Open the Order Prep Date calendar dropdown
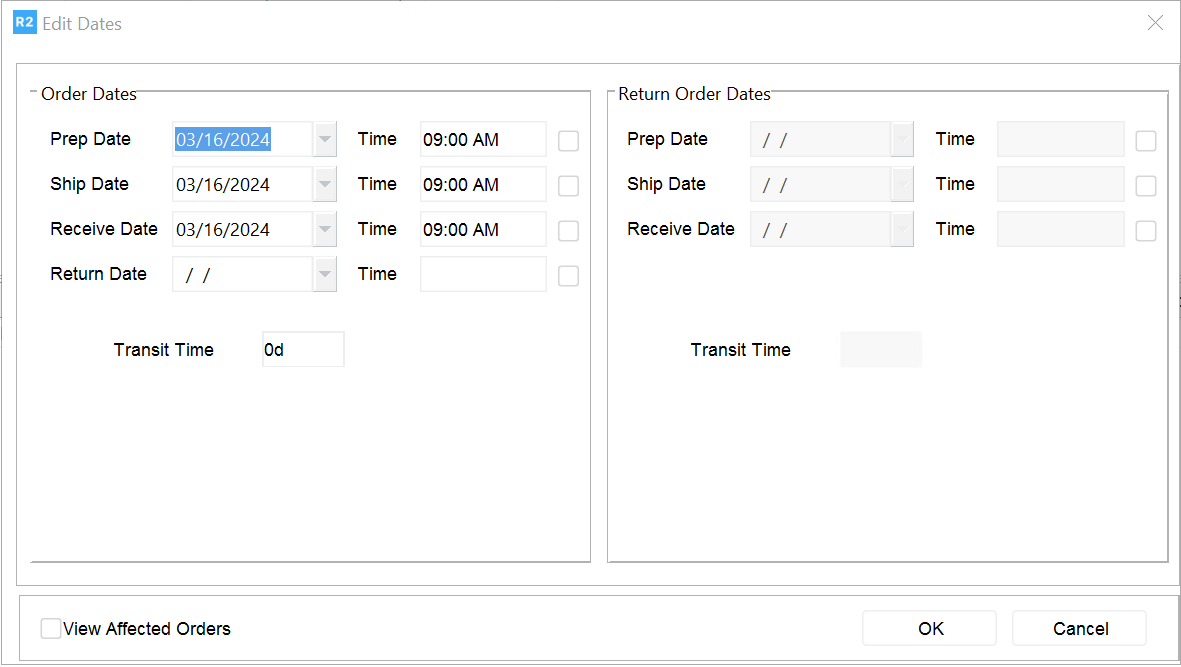 325,140
